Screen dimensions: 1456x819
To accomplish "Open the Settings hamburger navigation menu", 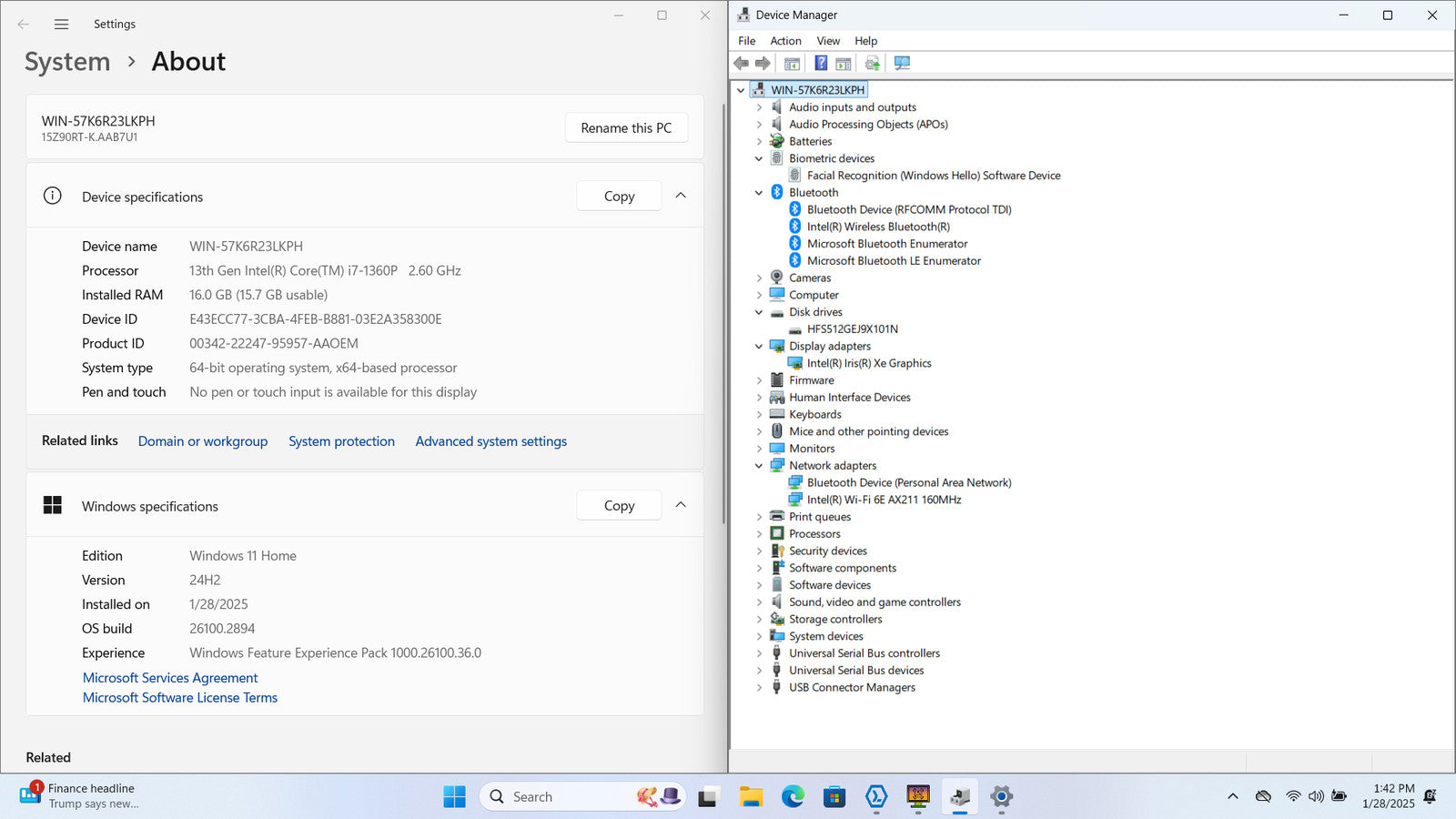I will (x=61, y=25).
